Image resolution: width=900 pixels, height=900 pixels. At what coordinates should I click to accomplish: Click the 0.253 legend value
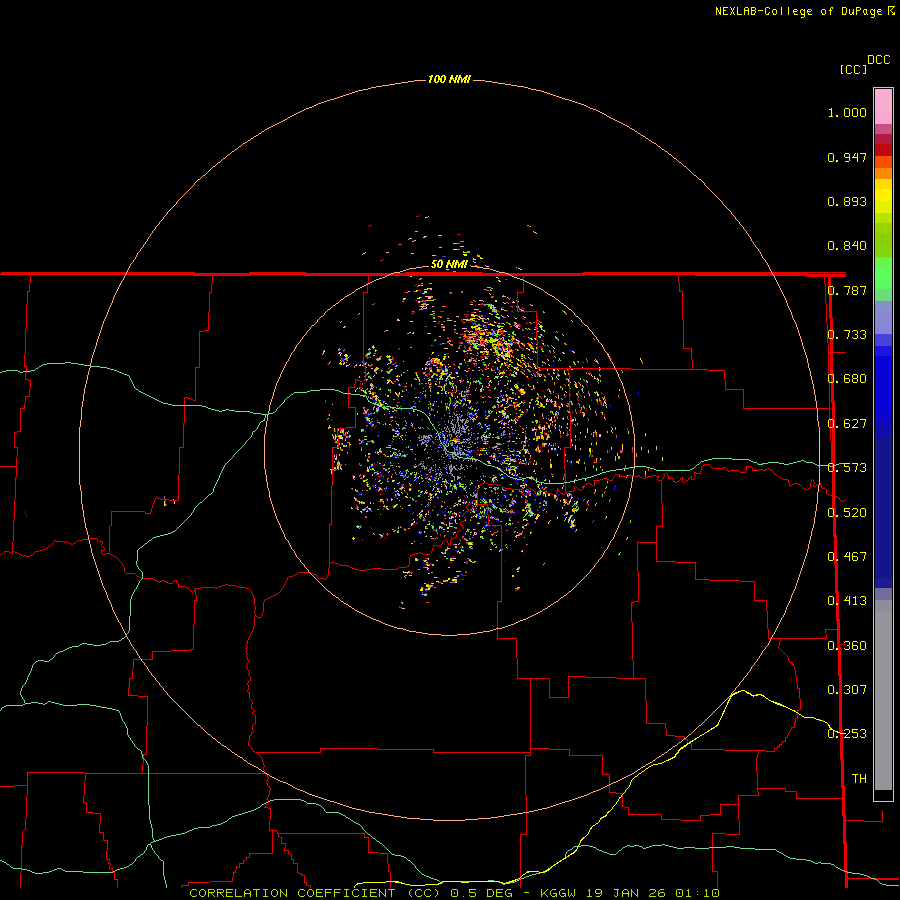847,734
